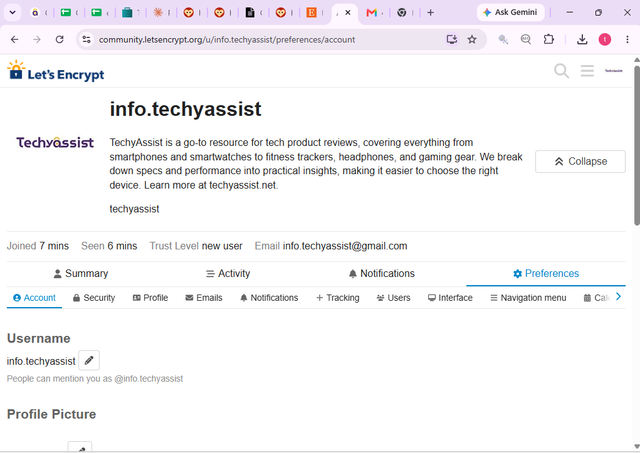Switch to the Summary tab
This screenshot has height=453, width=640.
81,273
